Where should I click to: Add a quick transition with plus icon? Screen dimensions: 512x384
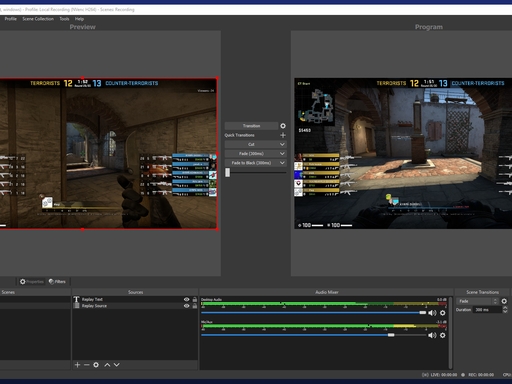tap(283, 135)
